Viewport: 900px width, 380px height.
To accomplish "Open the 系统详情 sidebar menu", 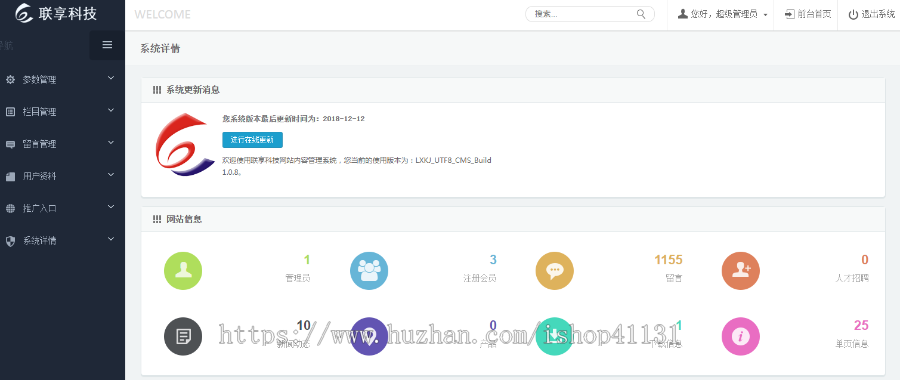I will click(x=62, y=241).
